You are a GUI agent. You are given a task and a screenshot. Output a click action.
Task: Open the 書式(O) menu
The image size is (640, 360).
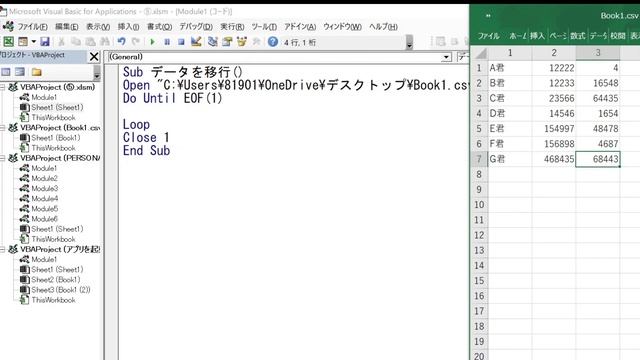(159, 27)
